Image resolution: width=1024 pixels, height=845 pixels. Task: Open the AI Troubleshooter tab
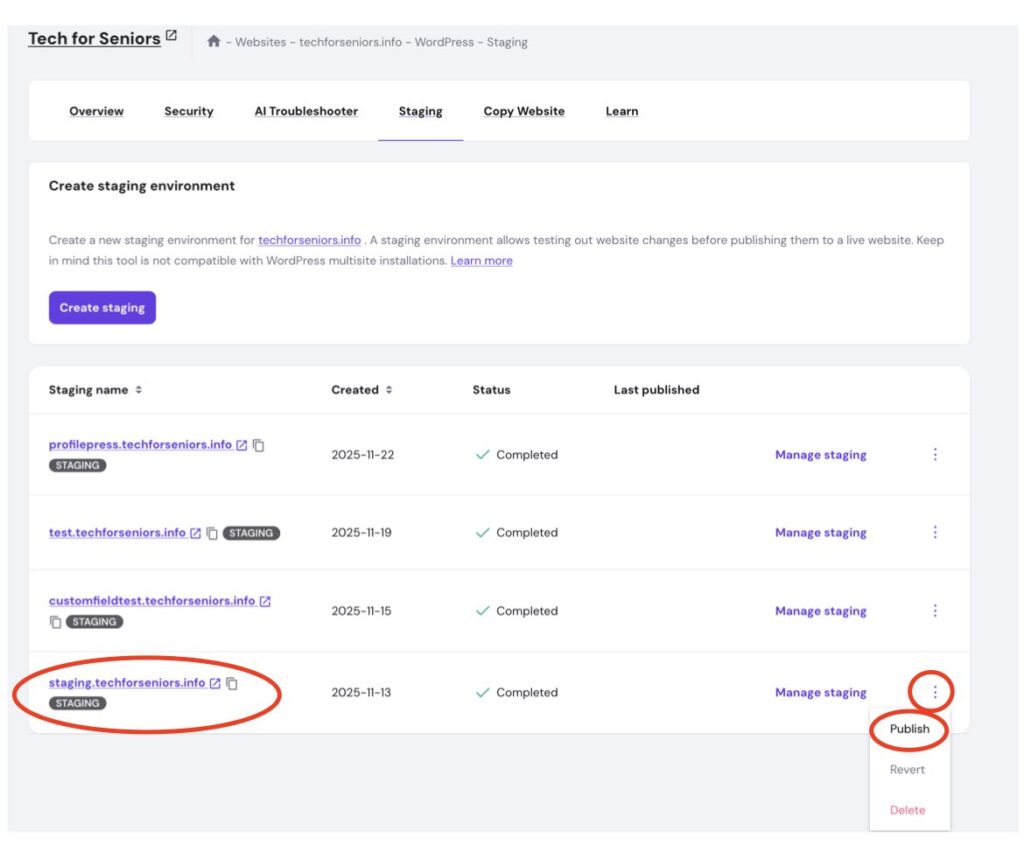(306, 111)
